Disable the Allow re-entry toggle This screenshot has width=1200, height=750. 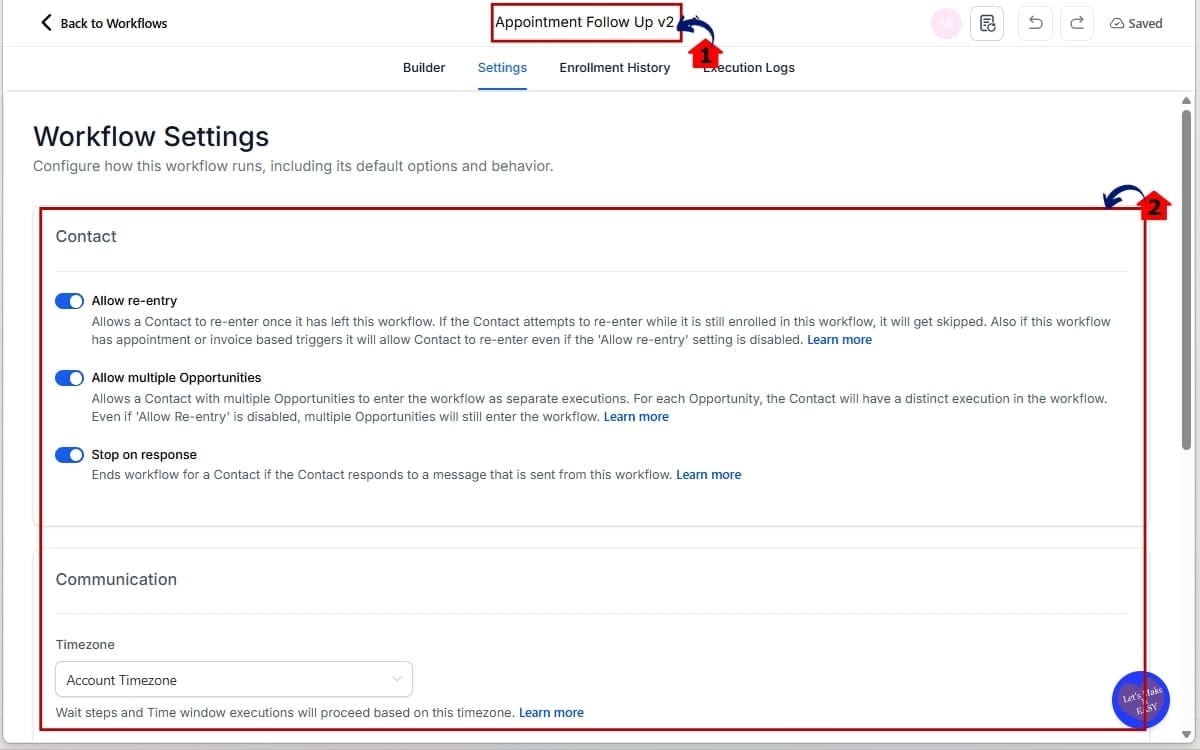pos(69,301)
